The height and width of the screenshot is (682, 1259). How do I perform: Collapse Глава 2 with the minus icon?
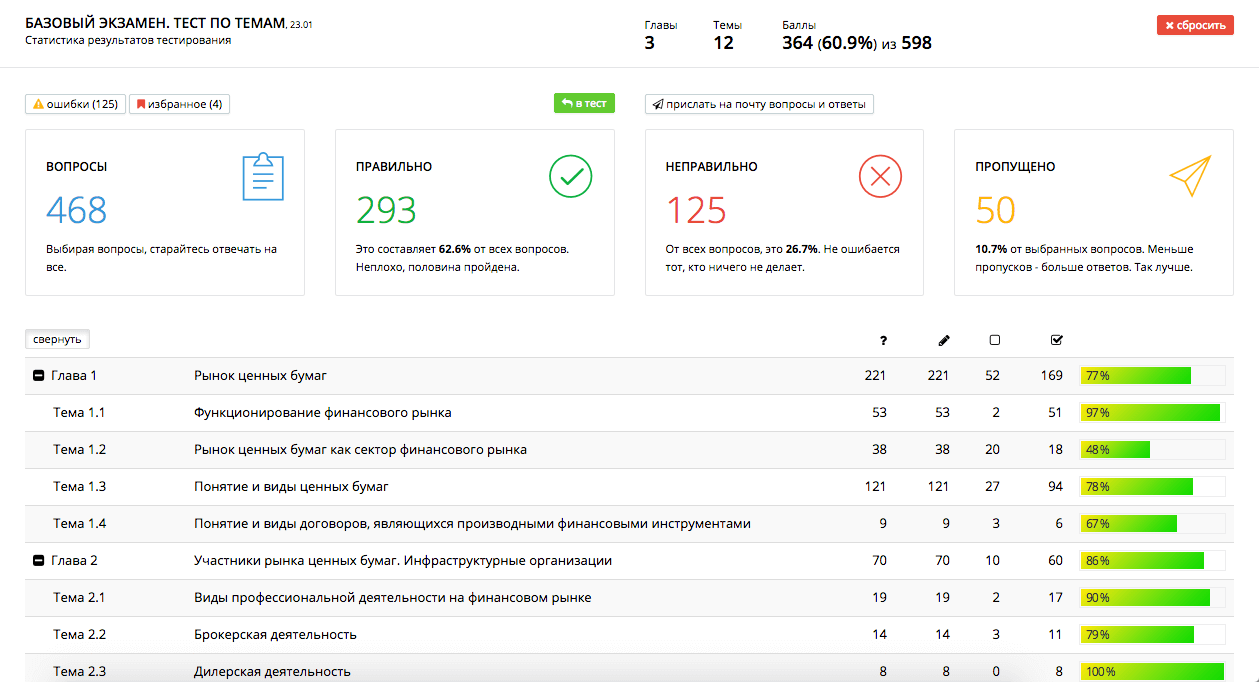(x=38, y=561)
